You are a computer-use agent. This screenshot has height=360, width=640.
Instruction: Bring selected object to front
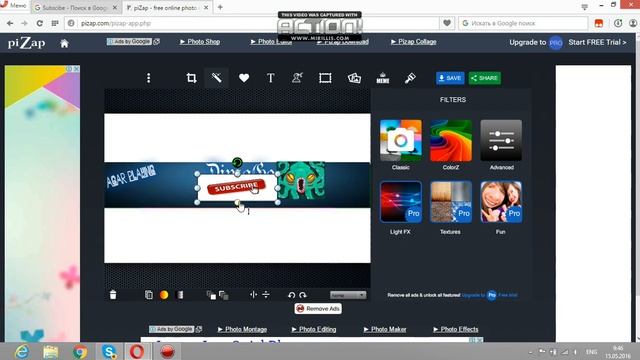(211, 295)
